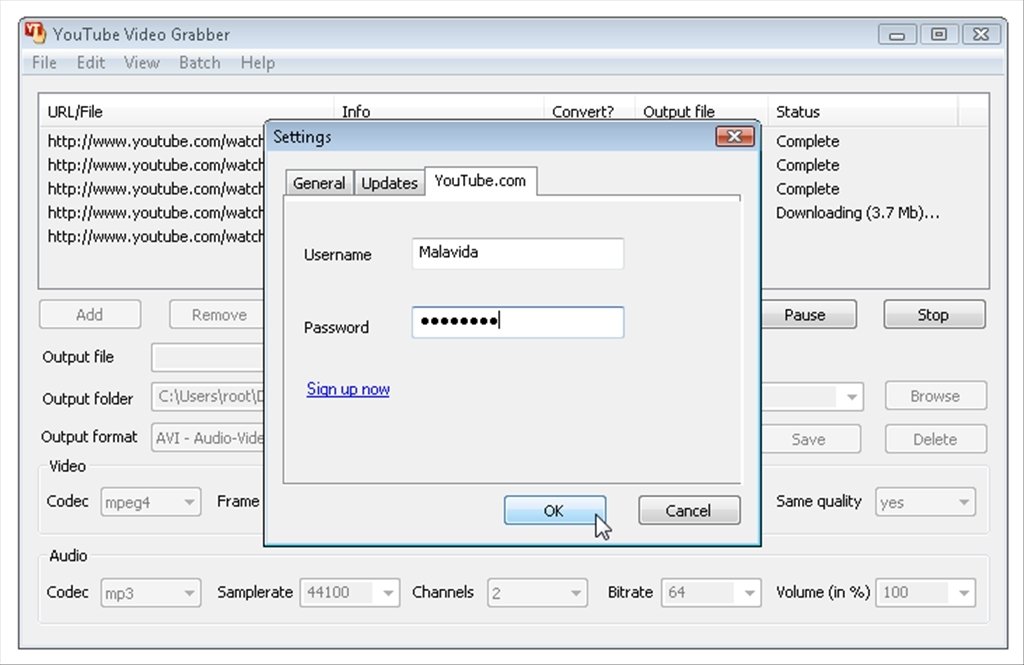Confirm settings with the OK button
The height and width of the screenshot is (665, 1024).
554,510
